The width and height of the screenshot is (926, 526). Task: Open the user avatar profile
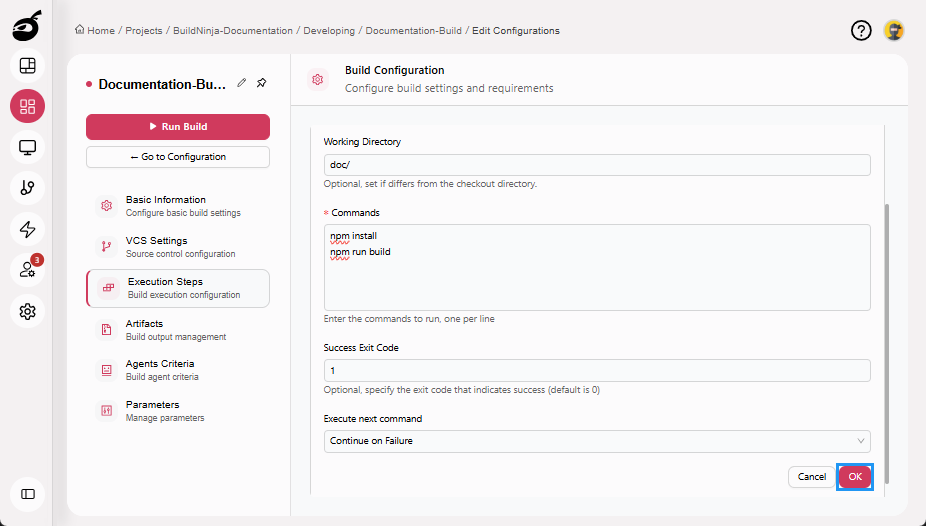point(894,30)
